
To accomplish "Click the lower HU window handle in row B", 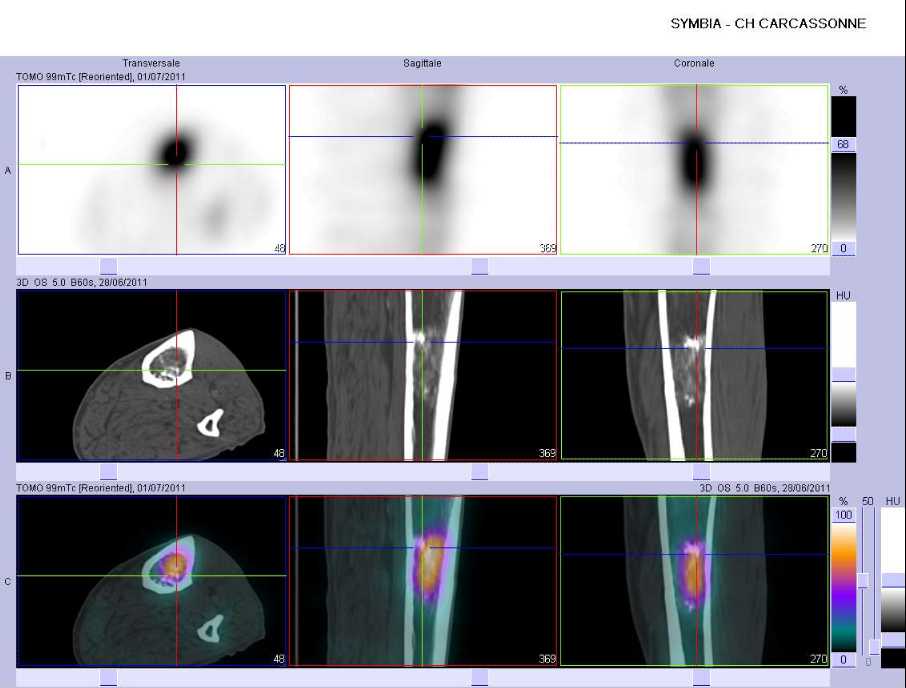I will [x=843, y=434].
